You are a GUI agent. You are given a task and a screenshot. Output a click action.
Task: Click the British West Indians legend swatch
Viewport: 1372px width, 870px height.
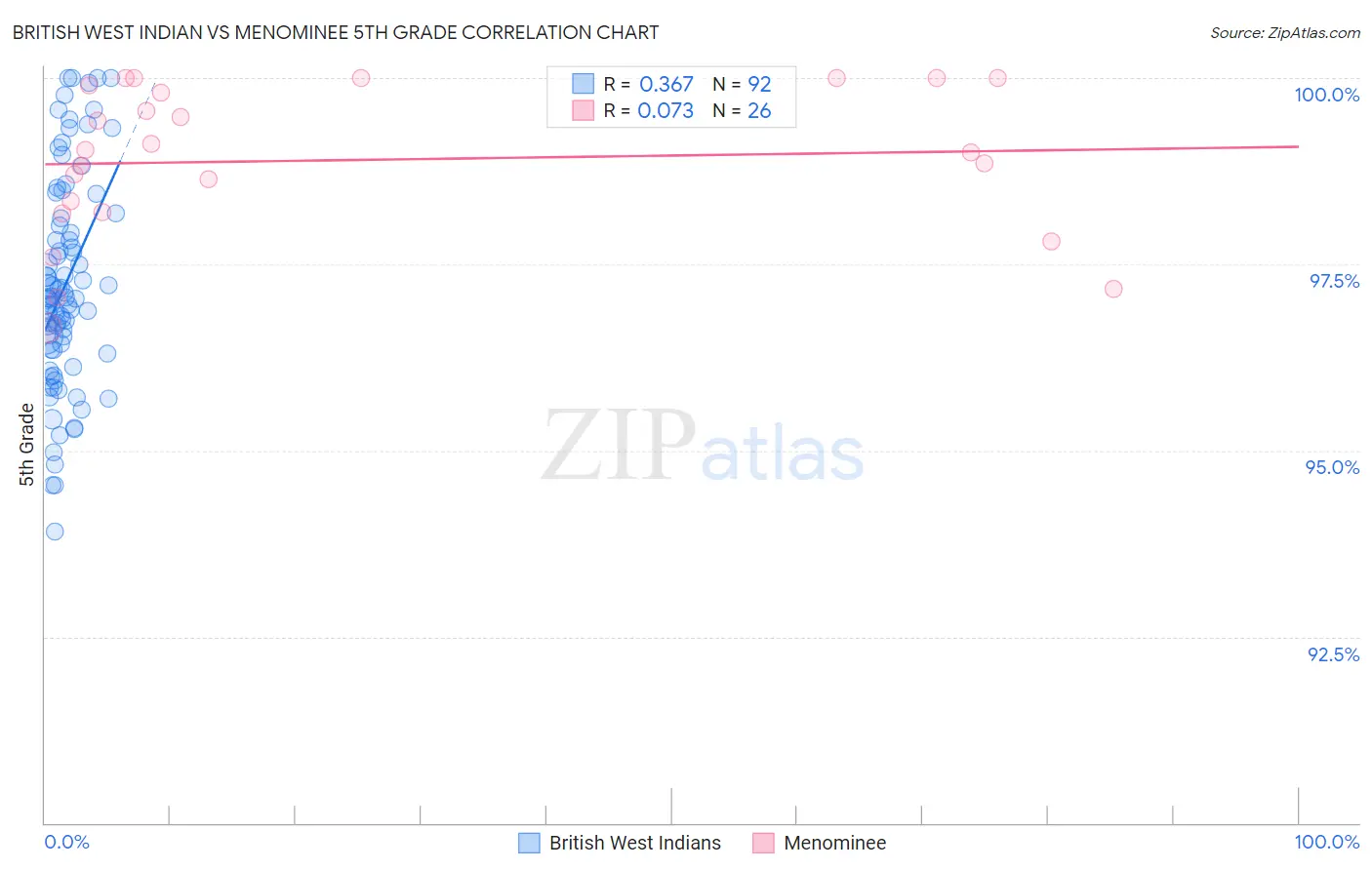[529, 843]
